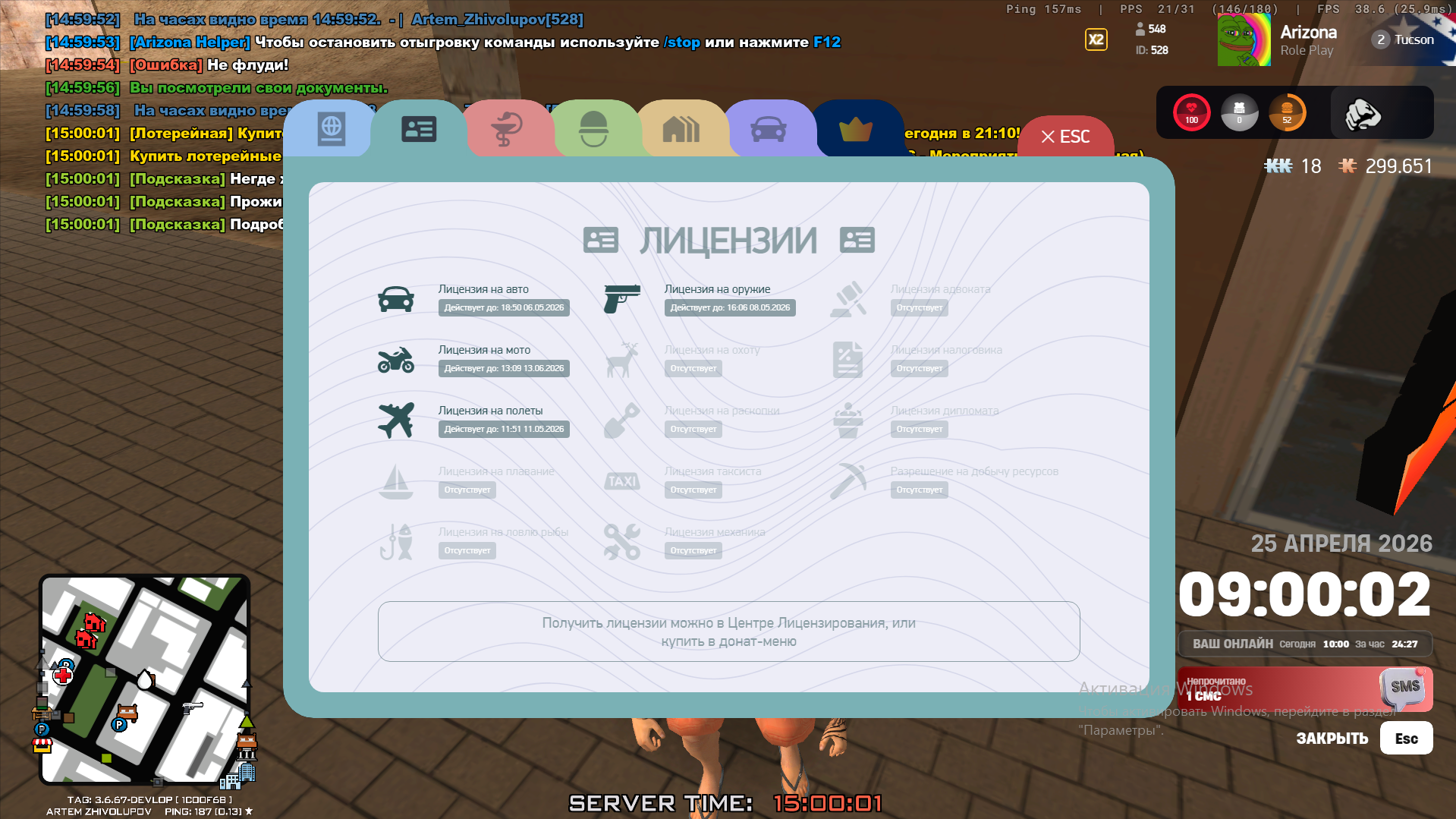
Task: Click the wrench mechanic license icon
Action: click(x=622, y=542)
